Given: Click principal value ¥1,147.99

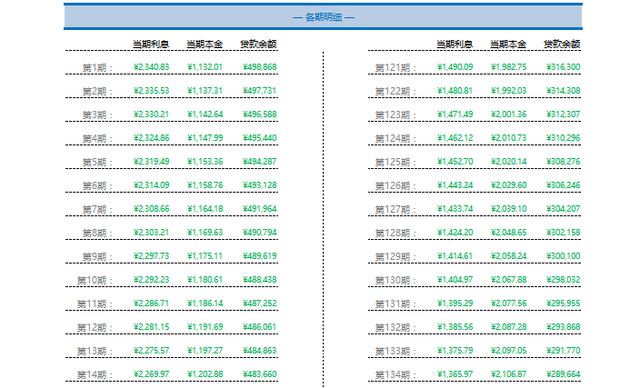Looking at the screenshot, I should 205,138.
